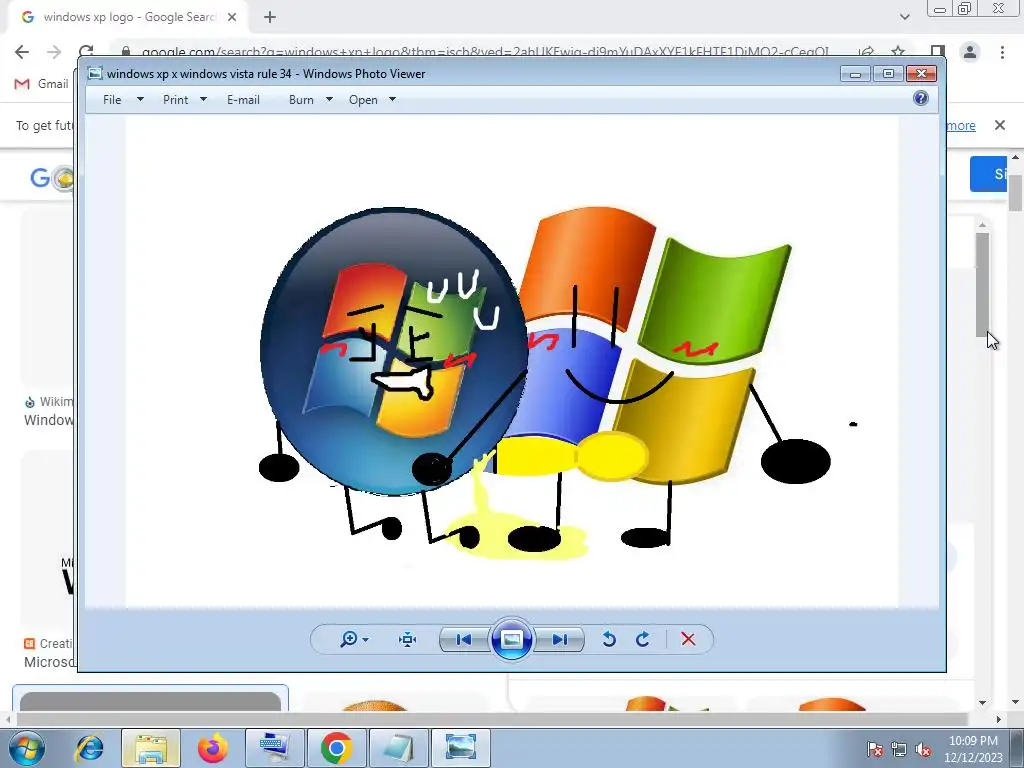The height and width of the screenshot is (768, 1024).
Task: Open the Open menu in Photo Viewer
Action: 363,100
